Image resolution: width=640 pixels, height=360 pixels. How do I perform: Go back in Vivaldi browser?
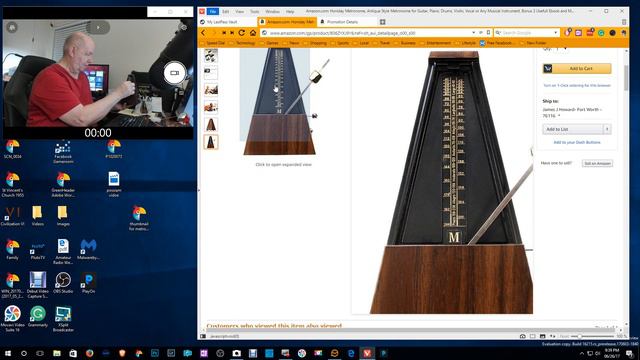point(203,33)
